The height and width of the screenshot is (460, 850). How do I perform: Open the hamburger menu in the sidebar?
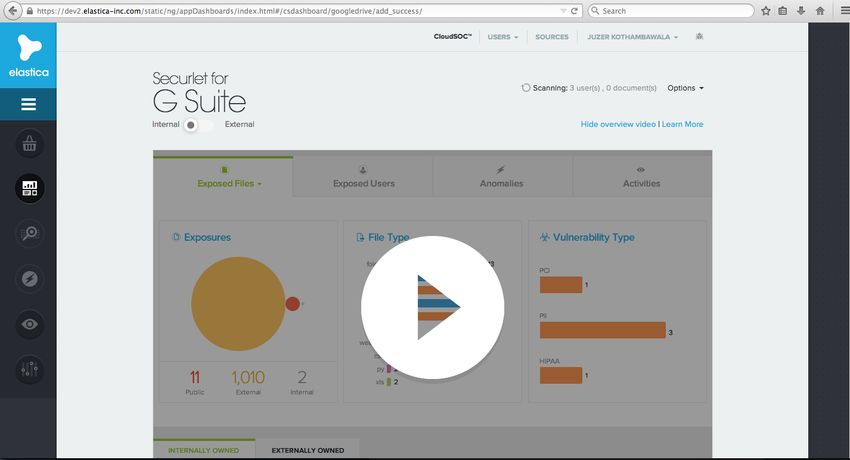pos(28,104)
